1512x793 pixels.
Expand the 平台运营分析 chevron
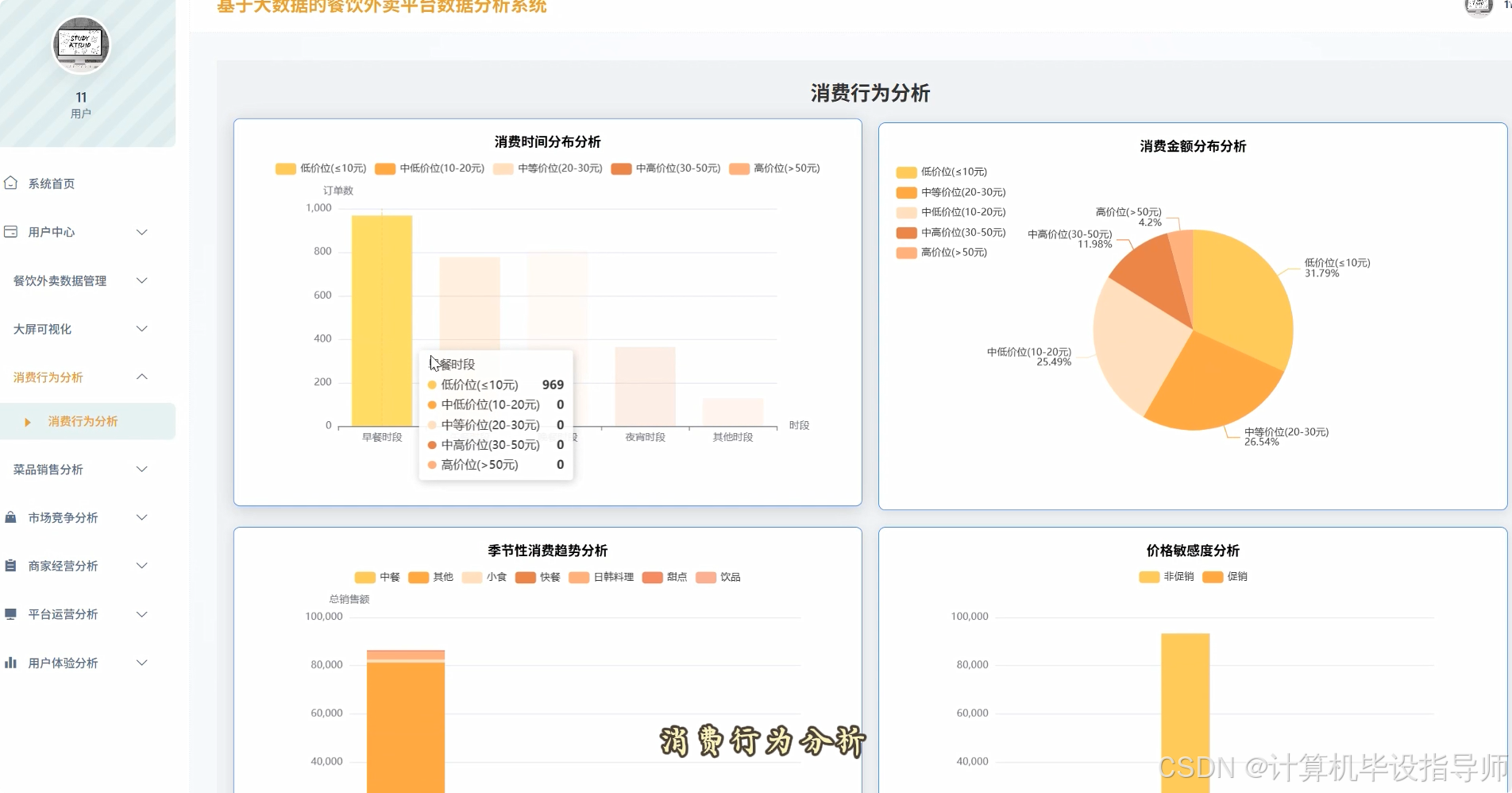point(142,614)
